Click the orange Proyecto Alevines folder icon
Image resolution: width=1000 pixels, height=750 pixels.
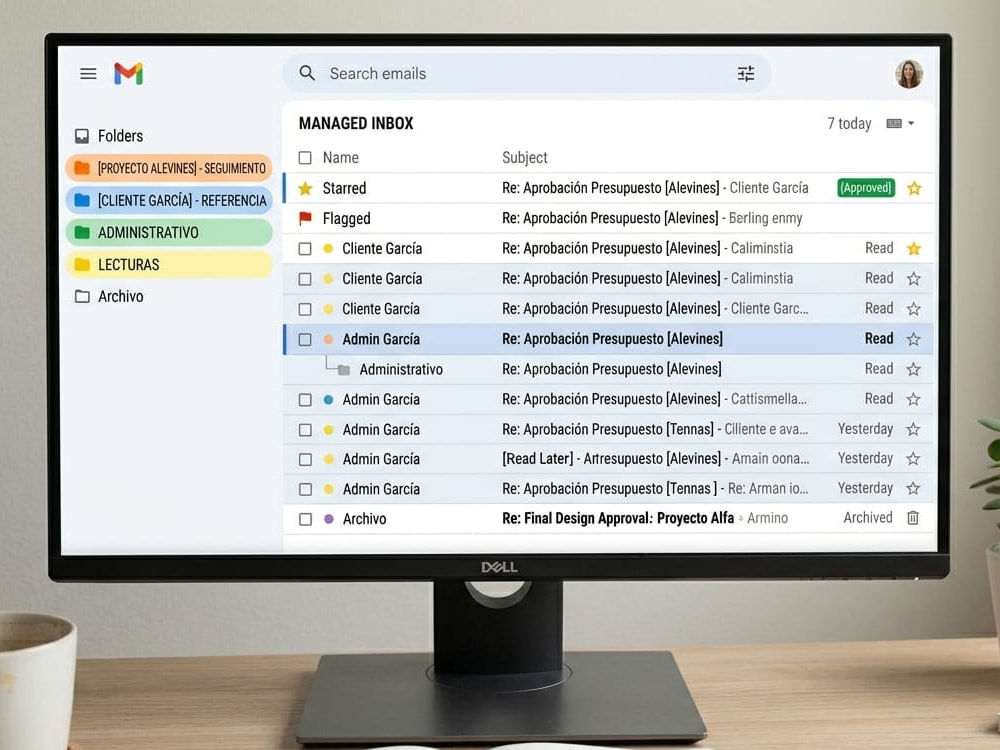click(82, 168)
